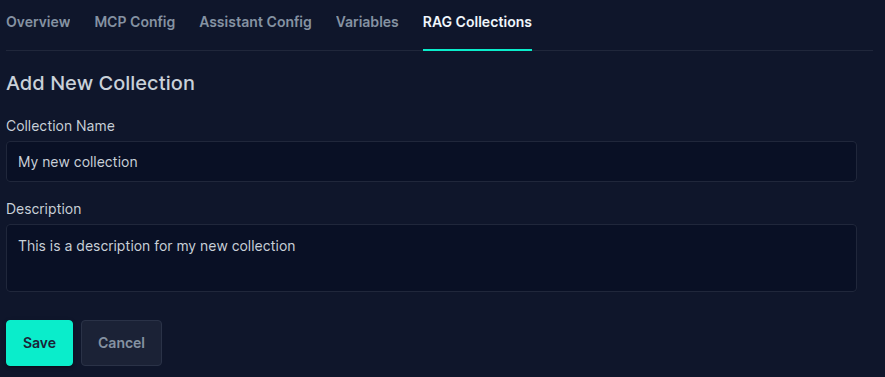
Task: View assistant settings via Assistant Config
Action: pyautogui.click(x=255, y=22)
